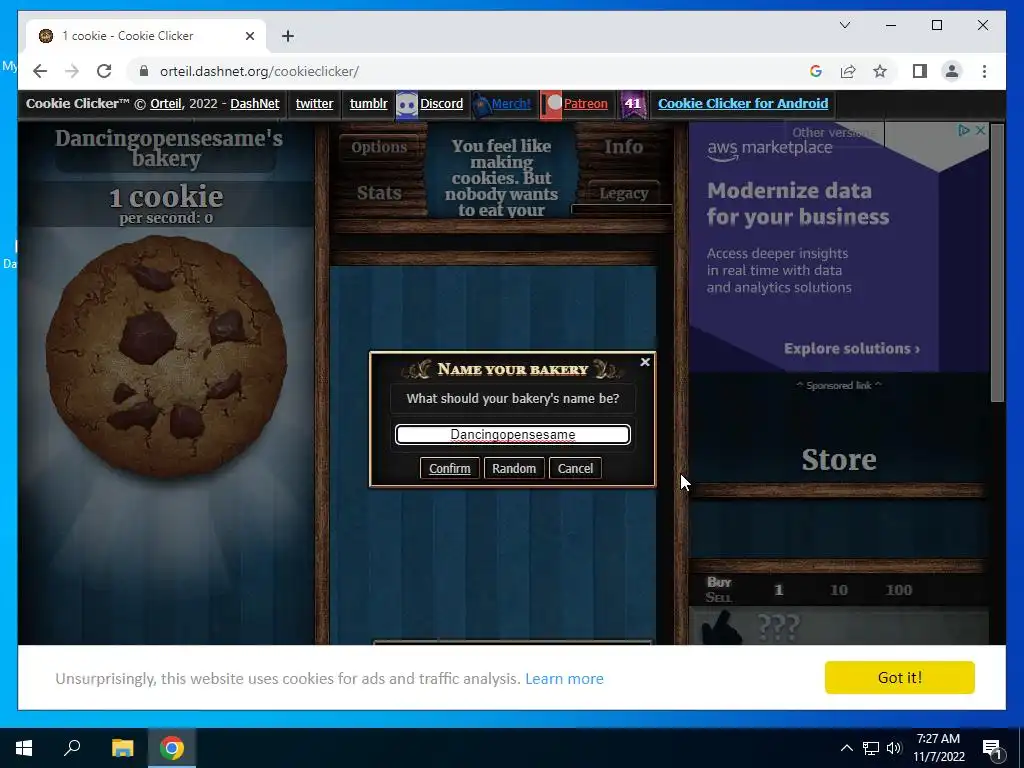
Task: Generate a Random bakery name
Action: 514,468
